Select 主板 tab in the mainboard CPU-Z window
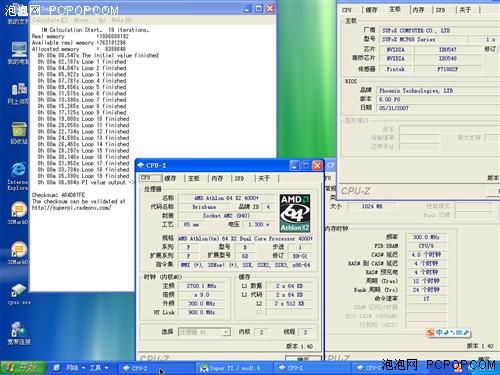The height and width of the screenshot is (375, 500). (x=395, y=9)
